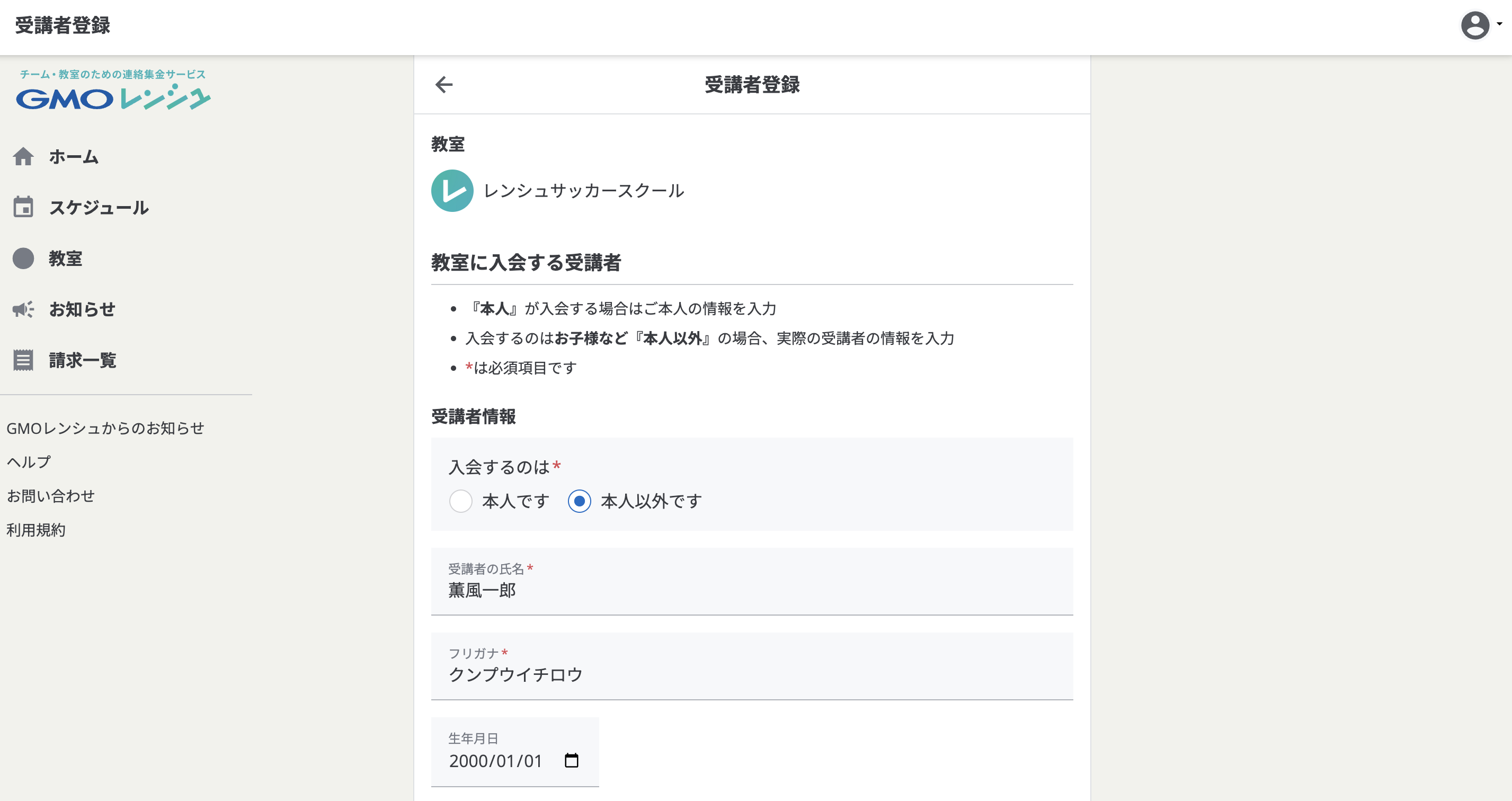Focus the フリガナ input field

[x=752, y=666]
